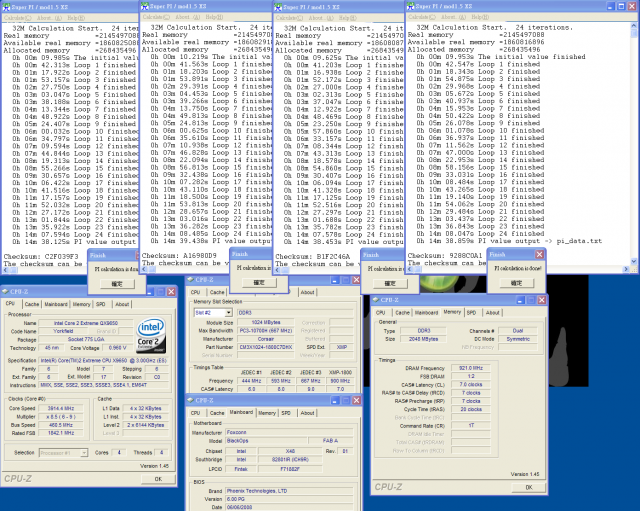Close the CPU-Z Processor window
The height and width of the screenshot is (511, 640).
click(x=171, y=291)
